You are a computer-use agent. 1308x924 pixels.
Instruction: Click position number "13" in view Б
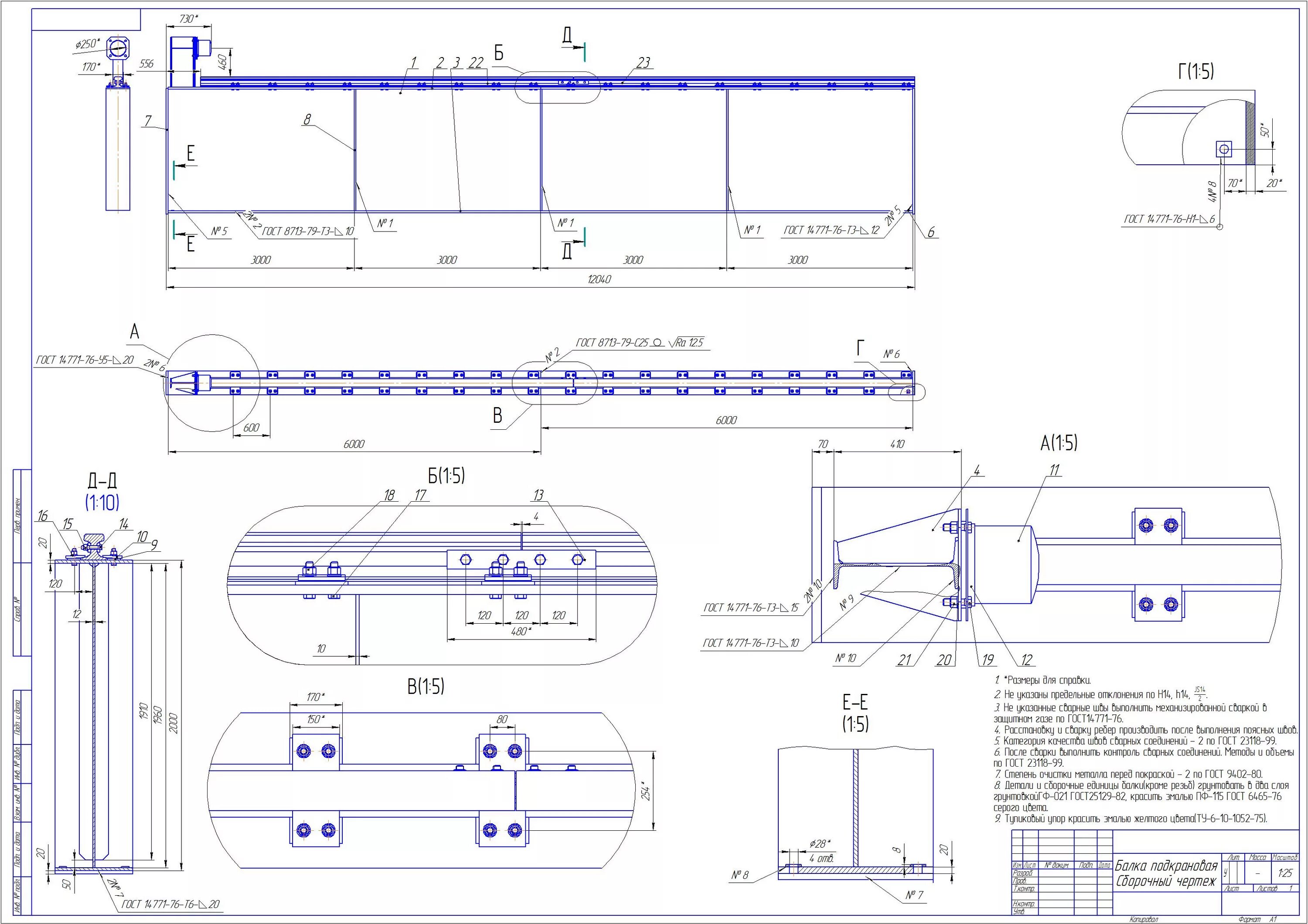(538, 495)
